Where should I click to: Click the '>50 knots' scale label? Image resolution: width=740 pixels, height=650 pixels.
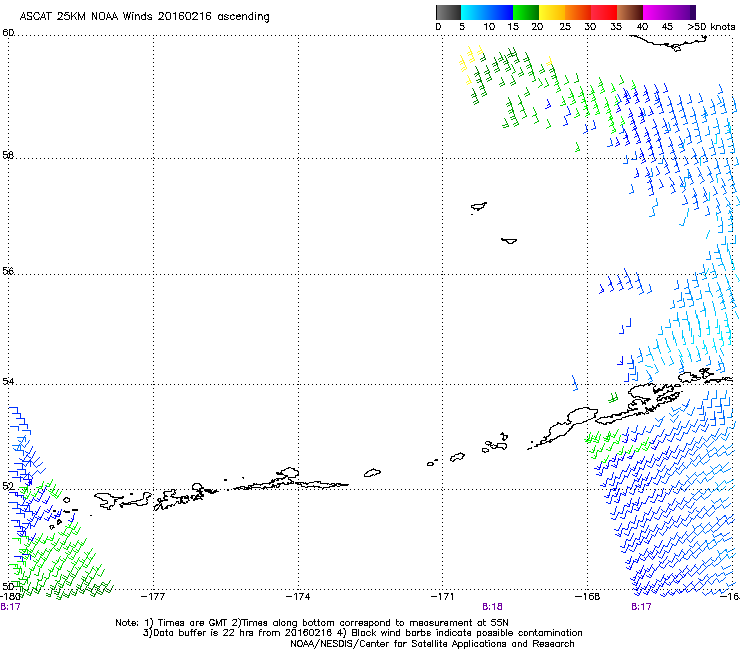(x=711, y=27)
